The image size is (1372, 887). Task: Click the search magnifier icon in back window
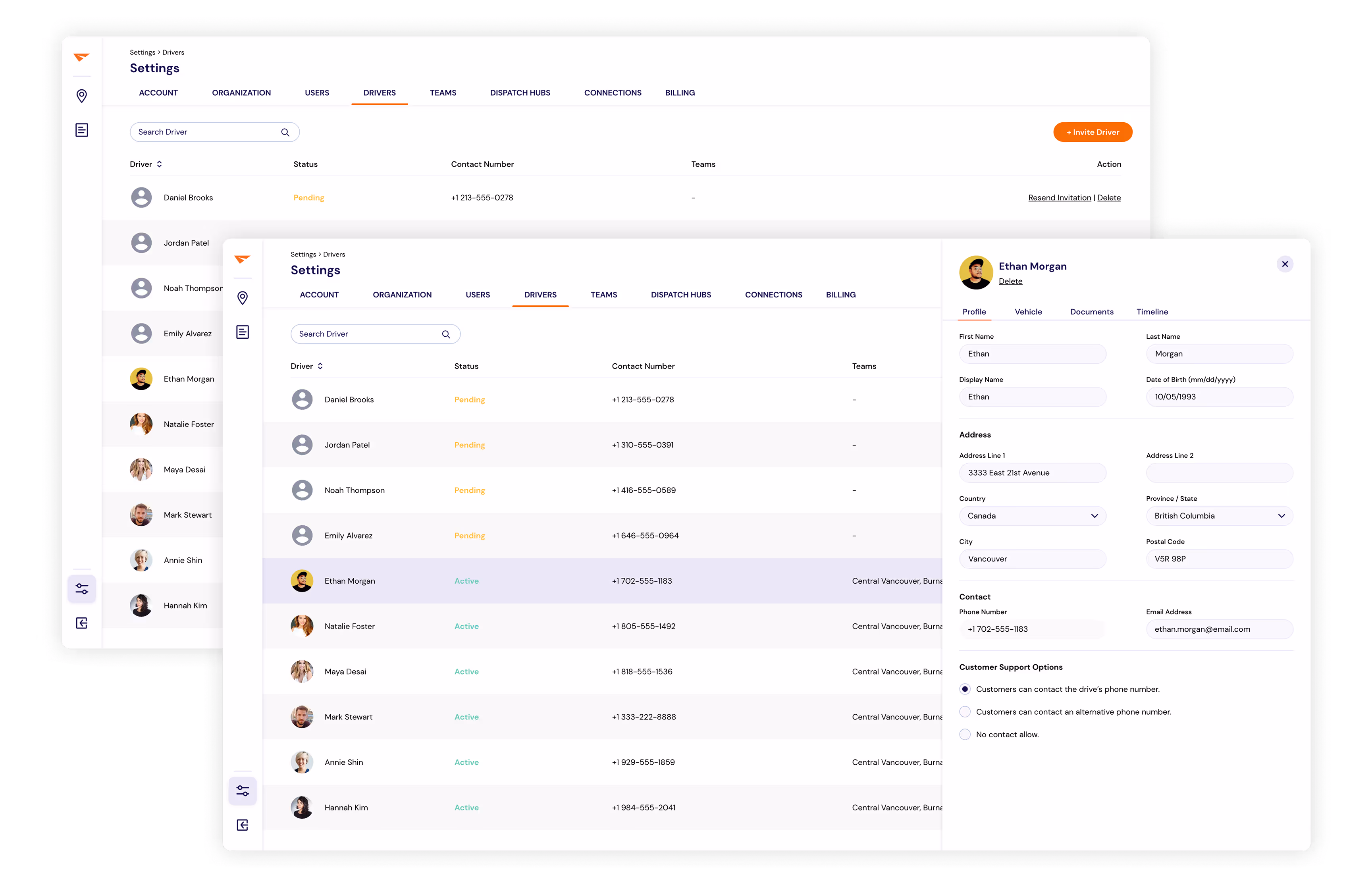click(285, 132)
